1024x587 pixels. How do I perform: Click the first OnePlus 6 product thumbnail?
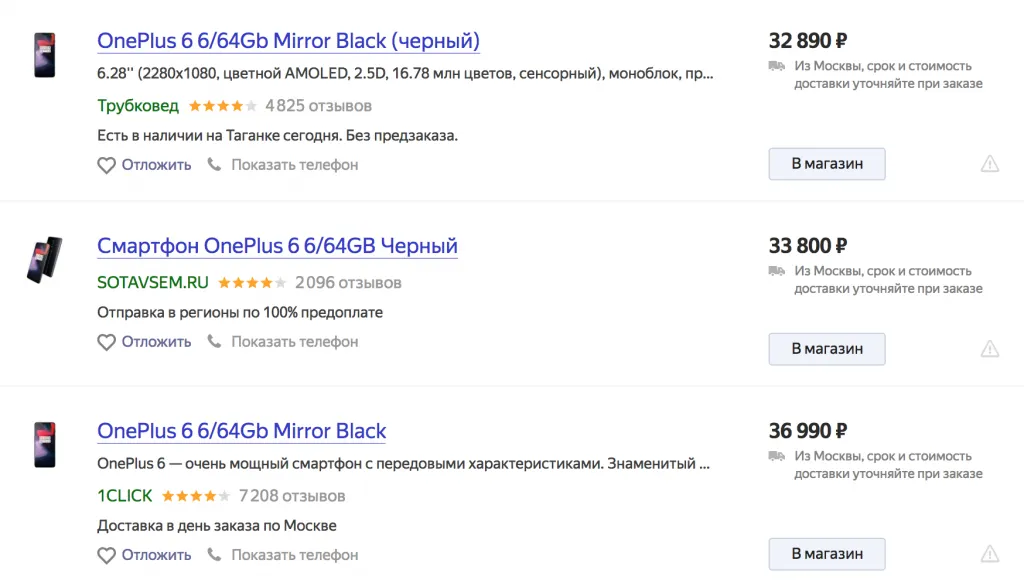click(x=45, y=55)
